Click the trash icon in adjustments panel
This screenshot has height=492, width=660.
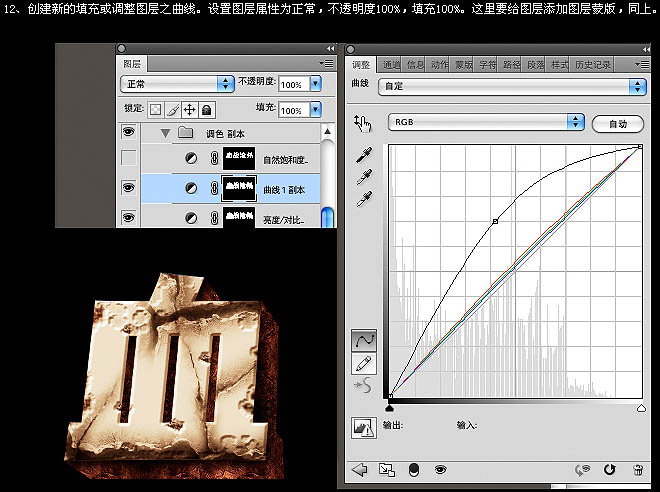click(x=638, y=469)
